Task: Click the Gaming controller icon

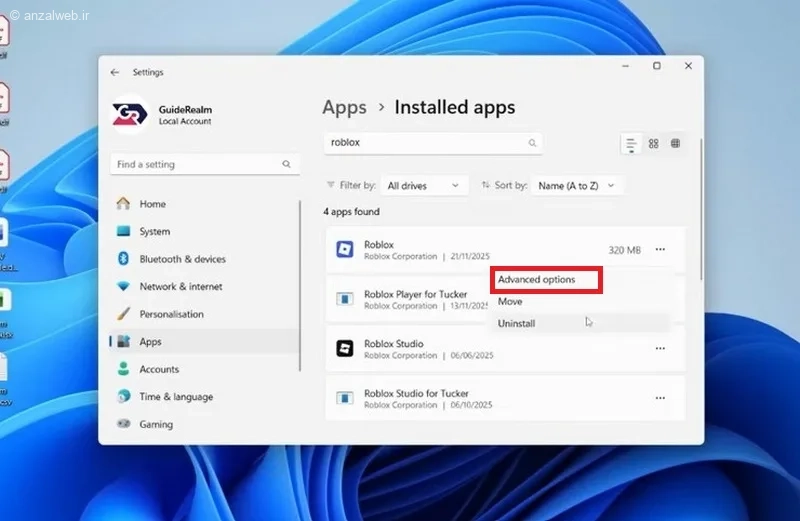Action: point(123,424)
